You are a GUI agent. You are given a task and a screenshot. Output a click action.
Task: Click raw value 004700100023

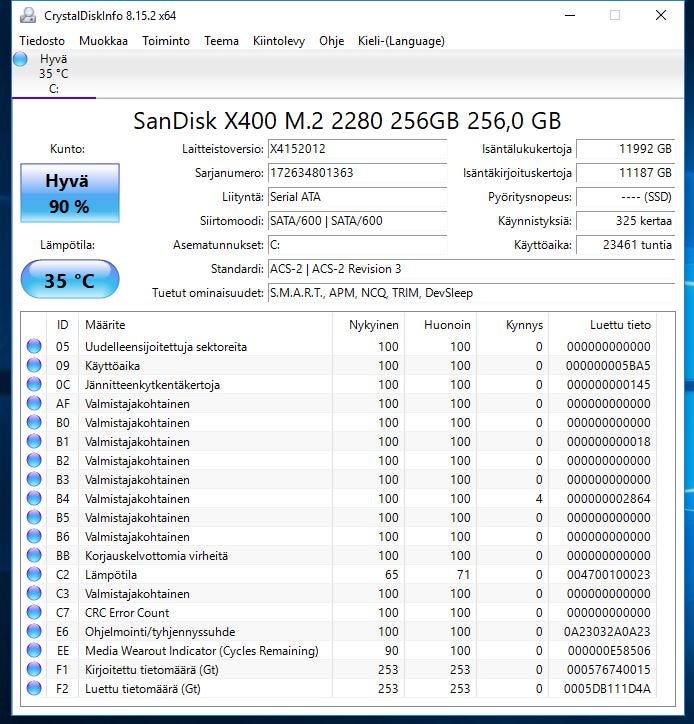pos(608,574)
